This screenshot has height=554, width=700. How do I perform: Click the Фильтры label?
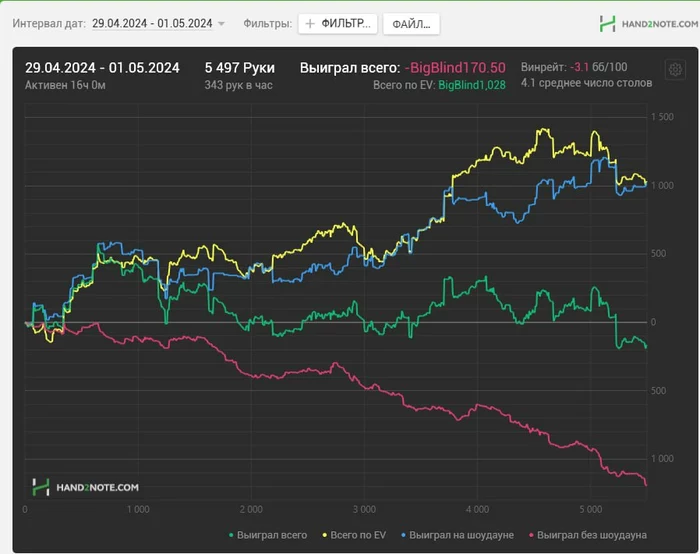pos(267,24)
